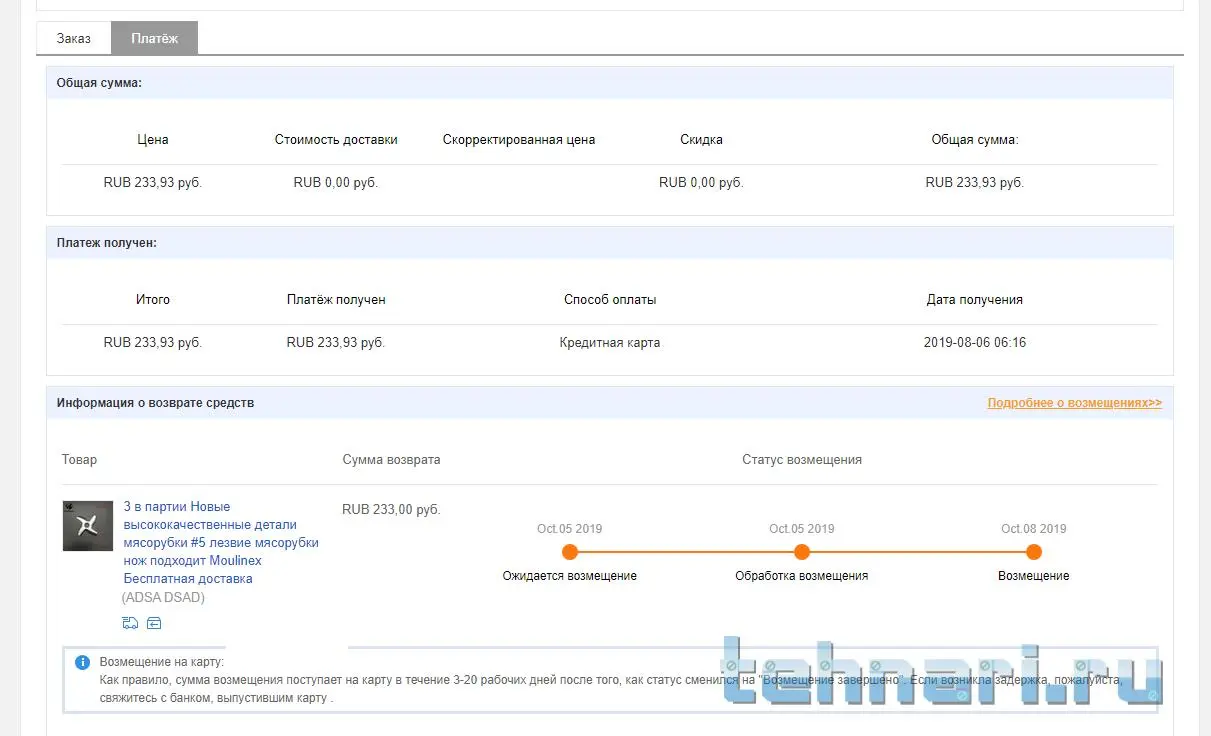Click the tehnari.ru watermark logo
The image size is (1211, 736).
click(x=940, y=672)
